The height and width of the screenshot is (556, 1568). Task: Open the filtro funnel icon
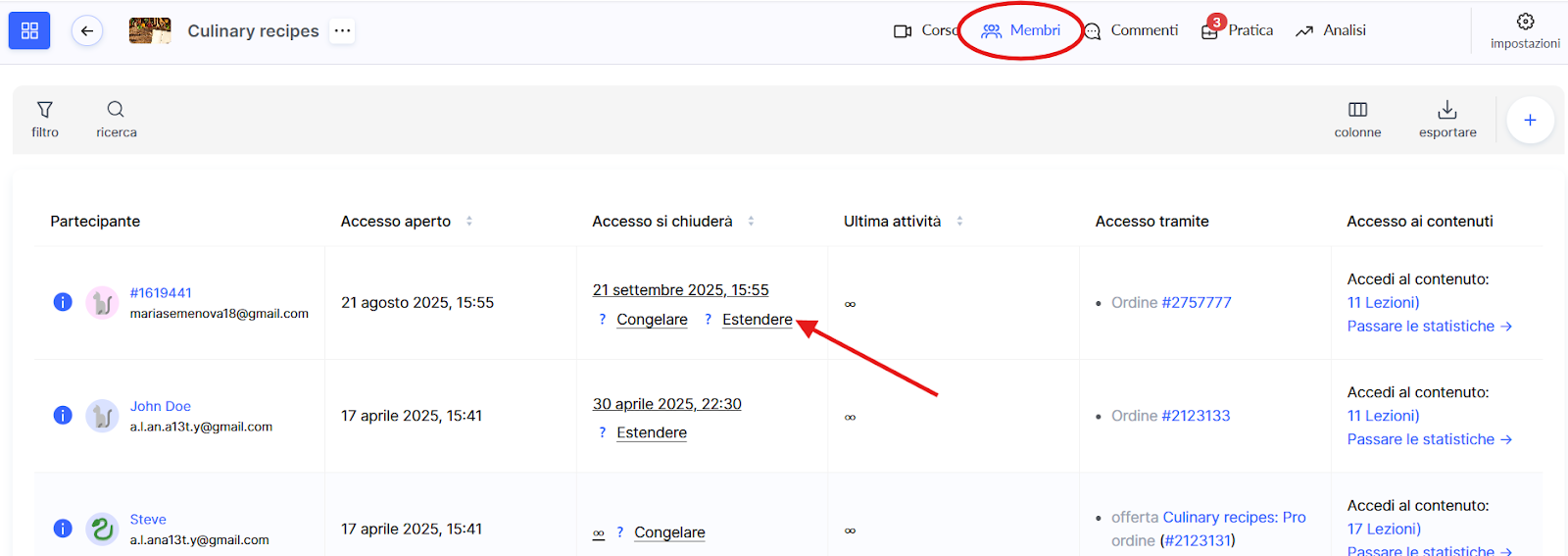pos(45,120)
